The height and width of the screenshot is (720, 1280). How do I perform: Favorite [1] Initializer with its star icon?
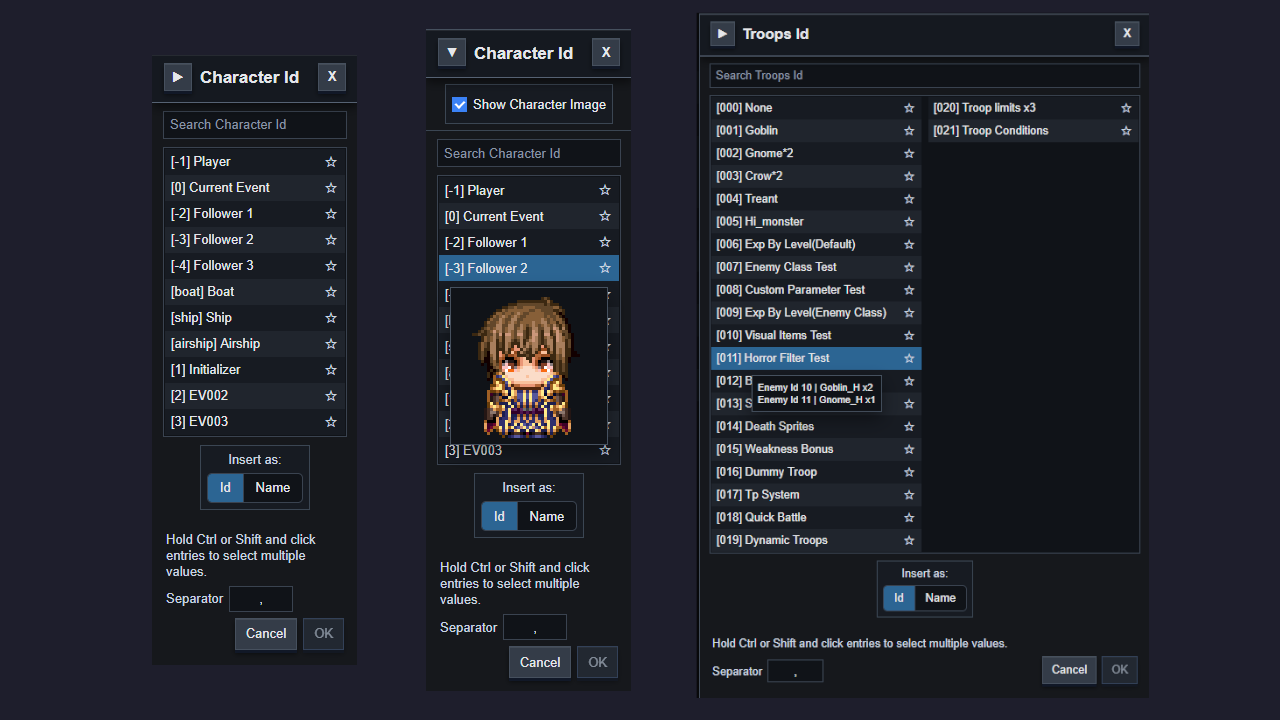[331, 370]
